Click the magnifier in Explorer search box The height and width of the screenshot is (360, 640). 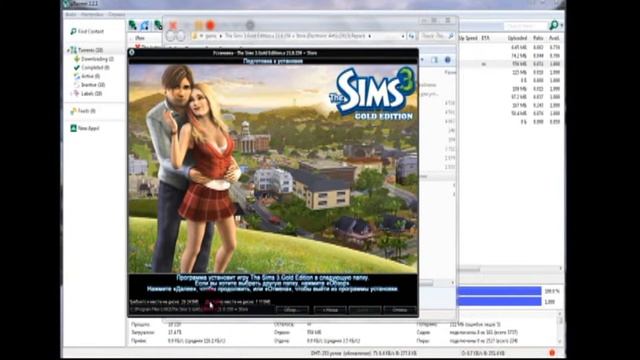[x=451, y=36]
